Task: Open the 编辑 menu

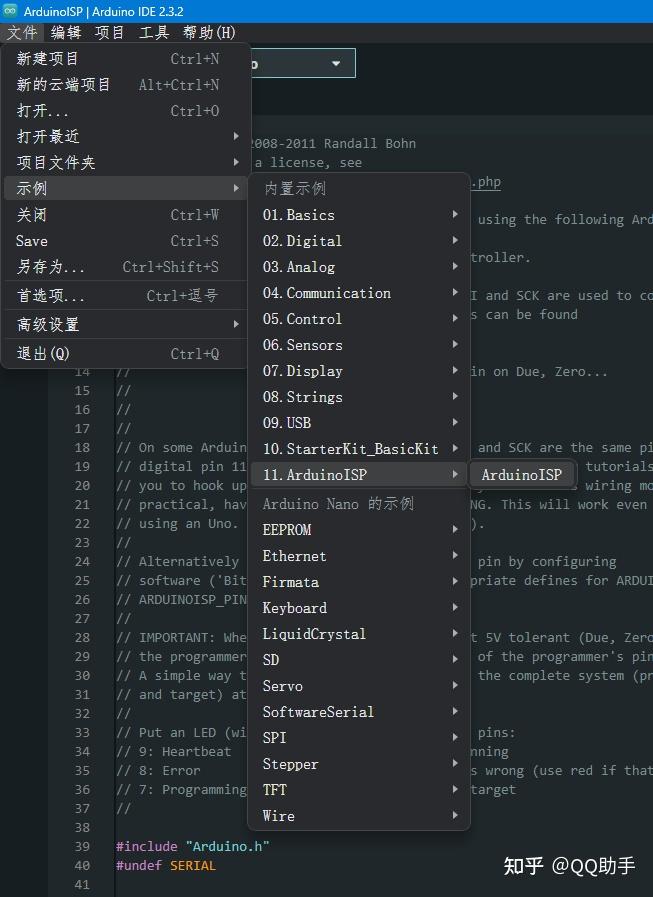Action: 66,33
